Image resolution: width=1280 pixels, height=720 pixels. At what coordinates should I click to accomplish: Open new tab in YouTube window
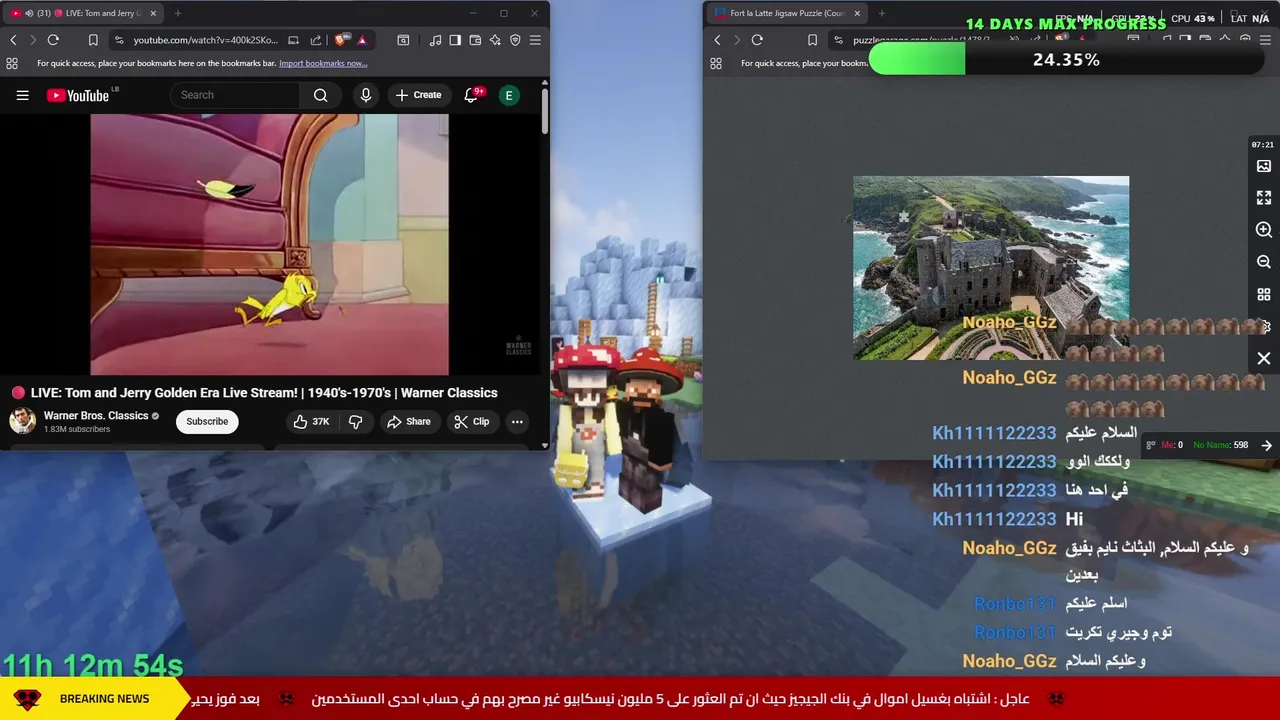point(177,13)
